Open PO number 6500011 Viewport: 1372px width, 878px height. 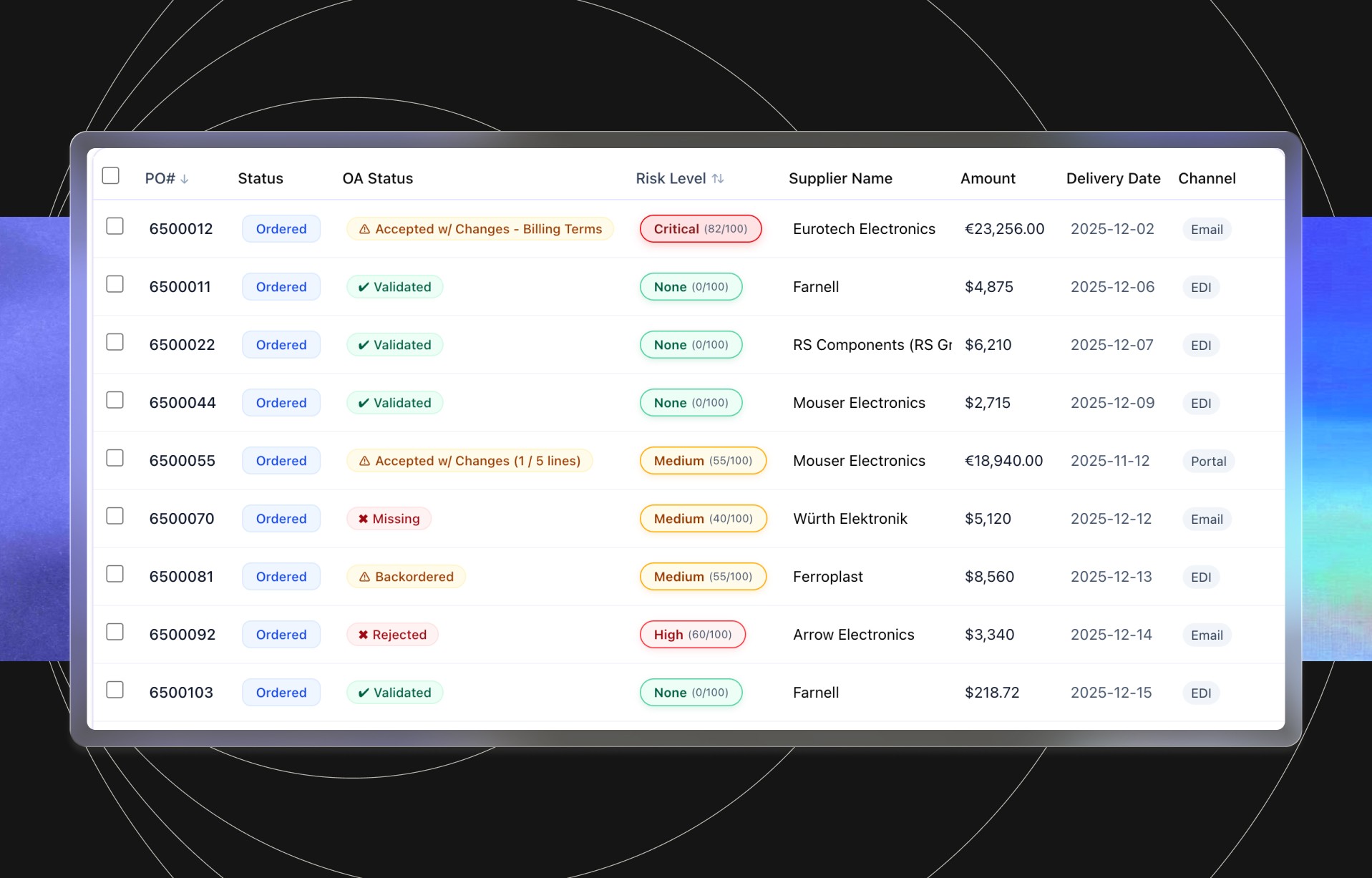pos(180,287)
